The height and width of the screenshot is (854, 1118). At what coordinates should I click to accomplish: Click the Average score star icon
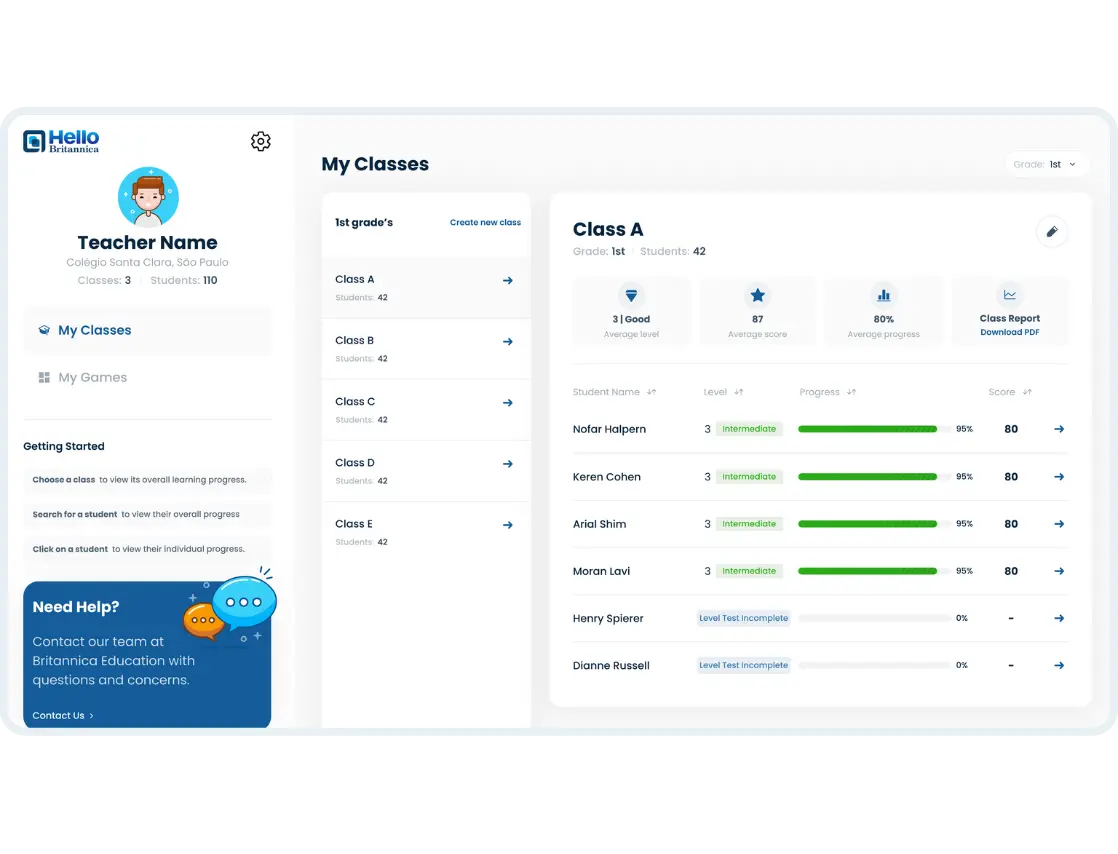click(757, 295)
